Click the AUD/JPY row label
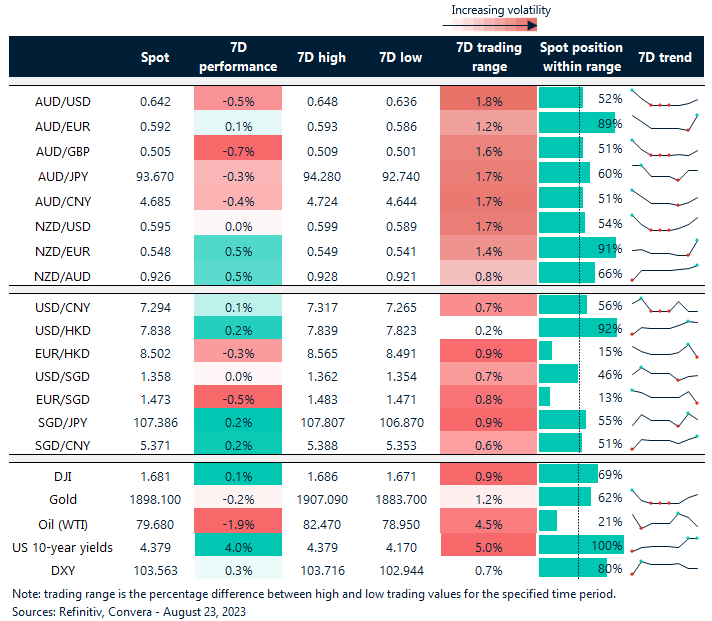 coord(64,174)
